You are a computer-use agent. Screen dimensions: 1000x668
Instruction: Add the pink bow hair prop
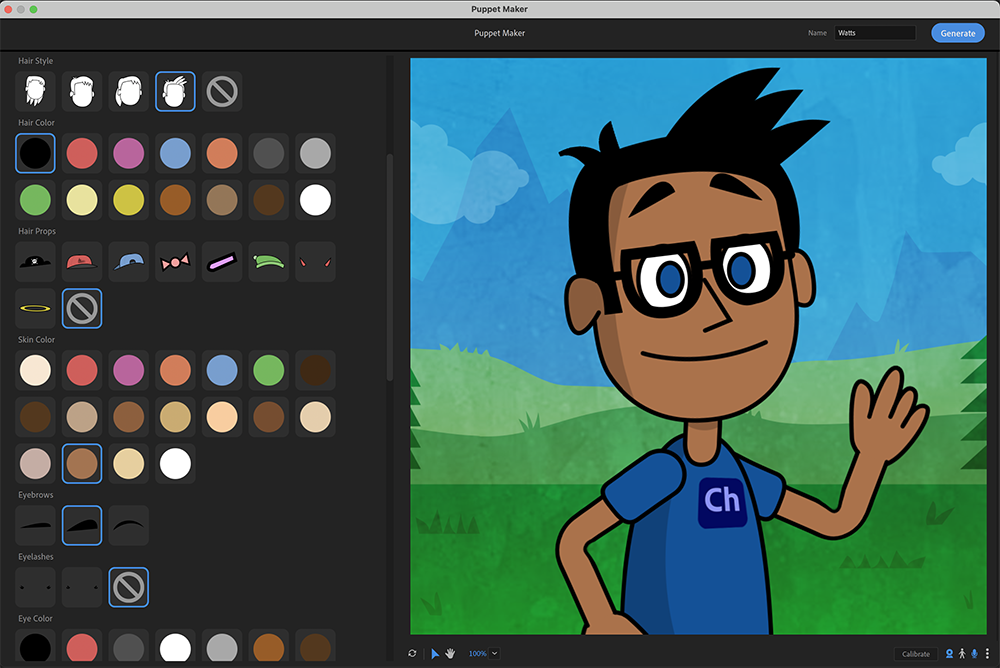[x=175, y=262]
